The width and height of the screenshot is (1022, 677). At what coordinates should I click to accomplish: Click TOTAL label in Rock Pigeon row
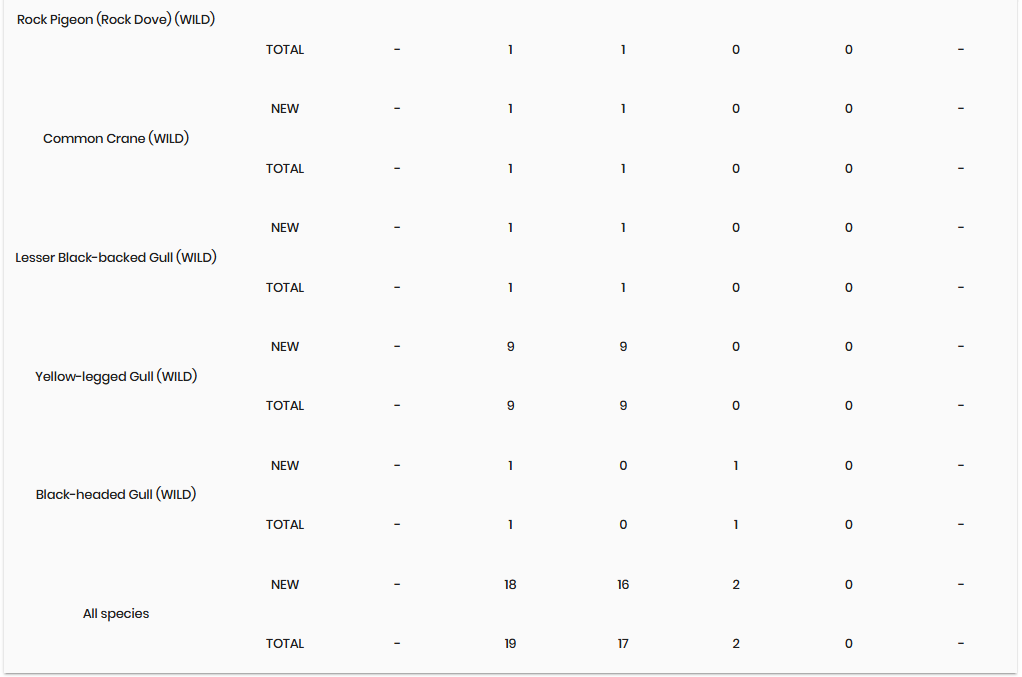tap(285, 50)
